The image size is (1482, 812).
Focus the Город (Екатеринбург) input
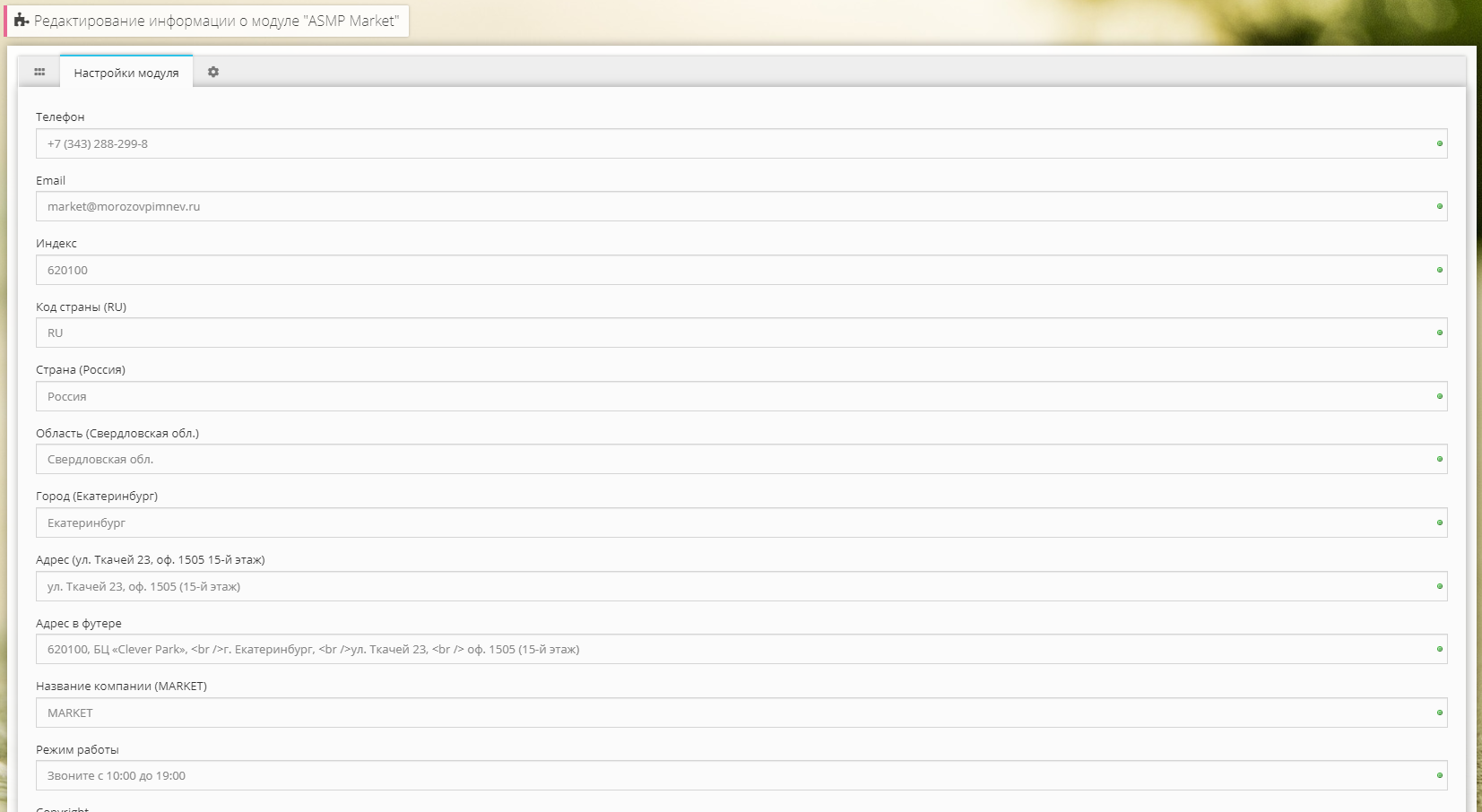[x=741, y=523]
